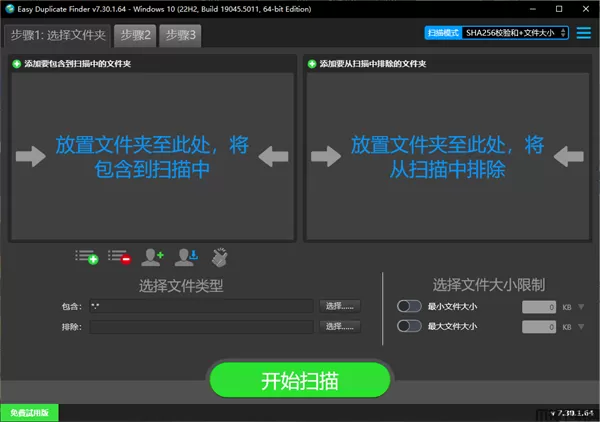Viewport: 600px width, 422px height.
Task: Click green plus icon on exclude folders panel
Action: 313,64
